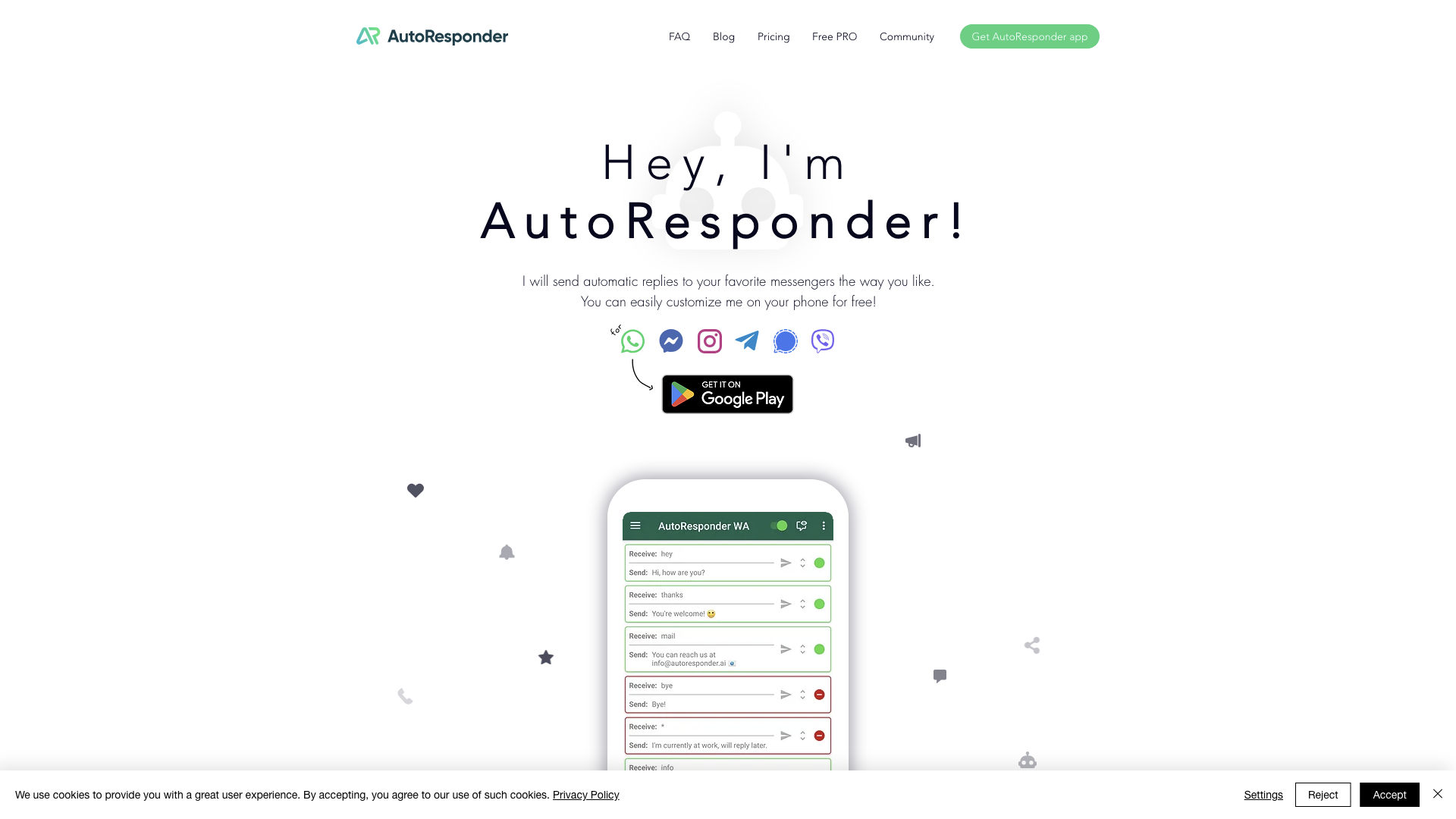Select the Signal messenger icon
This screenshot has height=819, width=1456.
point(785,341)
